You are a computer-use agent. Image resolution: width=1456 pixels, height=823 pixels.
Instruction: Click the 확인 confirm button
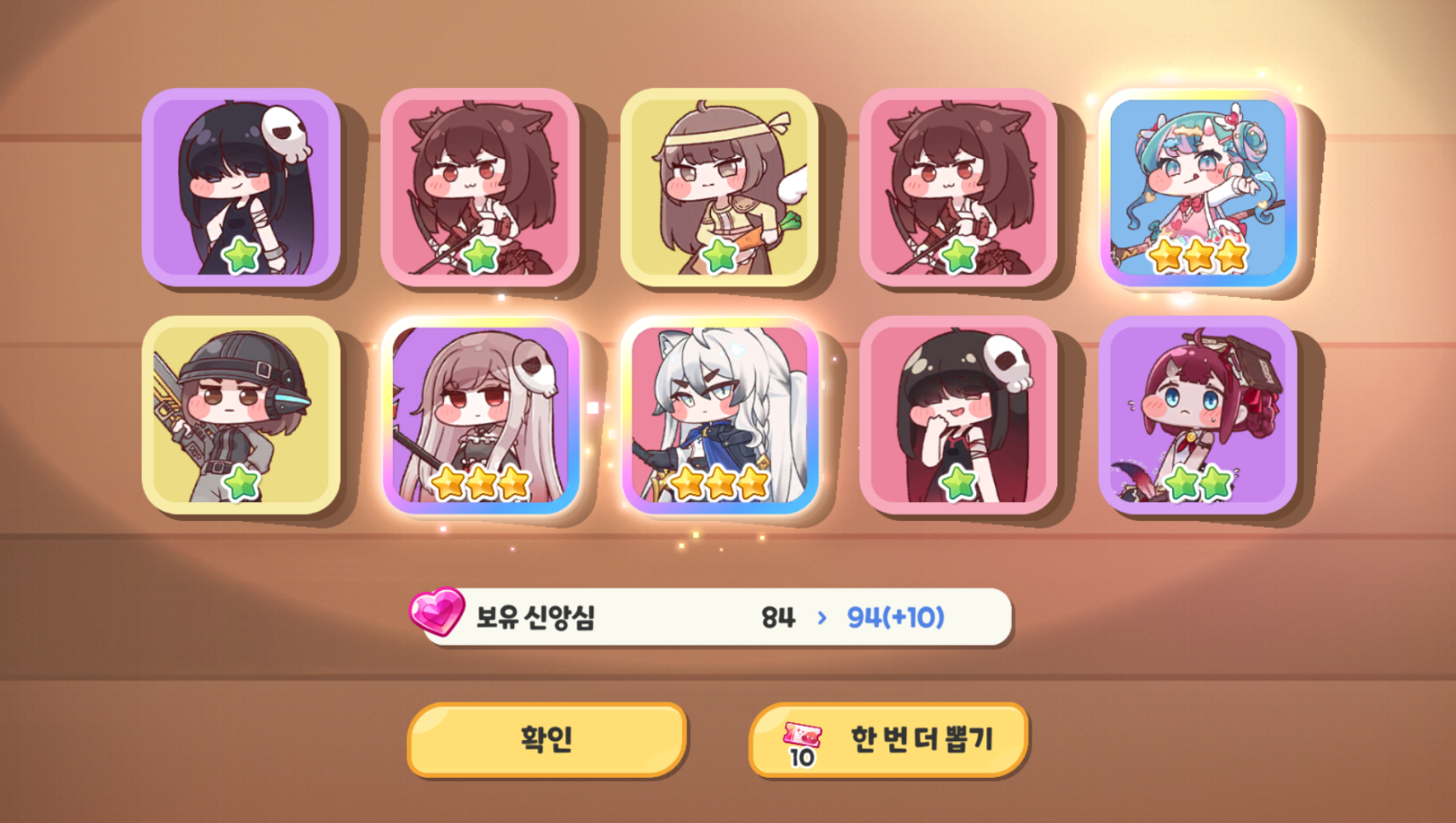(x=547, y=739)
